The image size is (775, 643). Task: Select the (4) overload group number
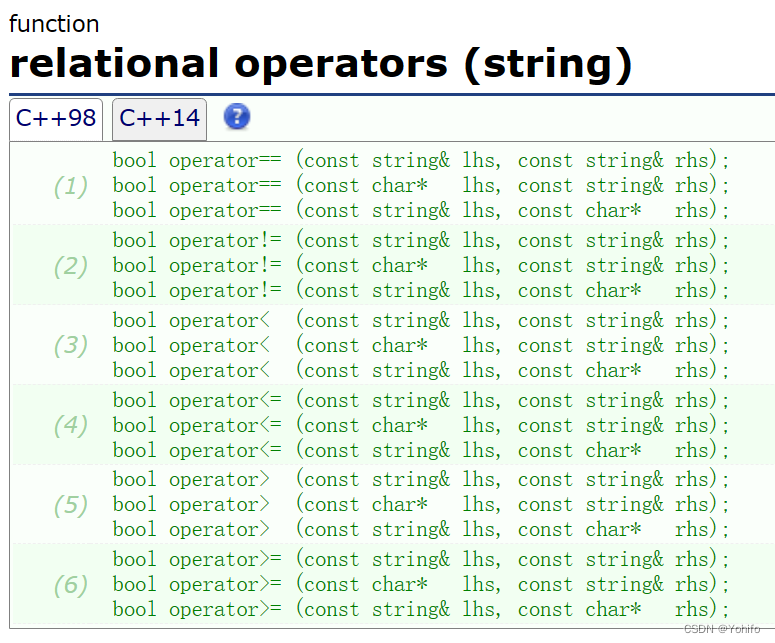[71, 426]
